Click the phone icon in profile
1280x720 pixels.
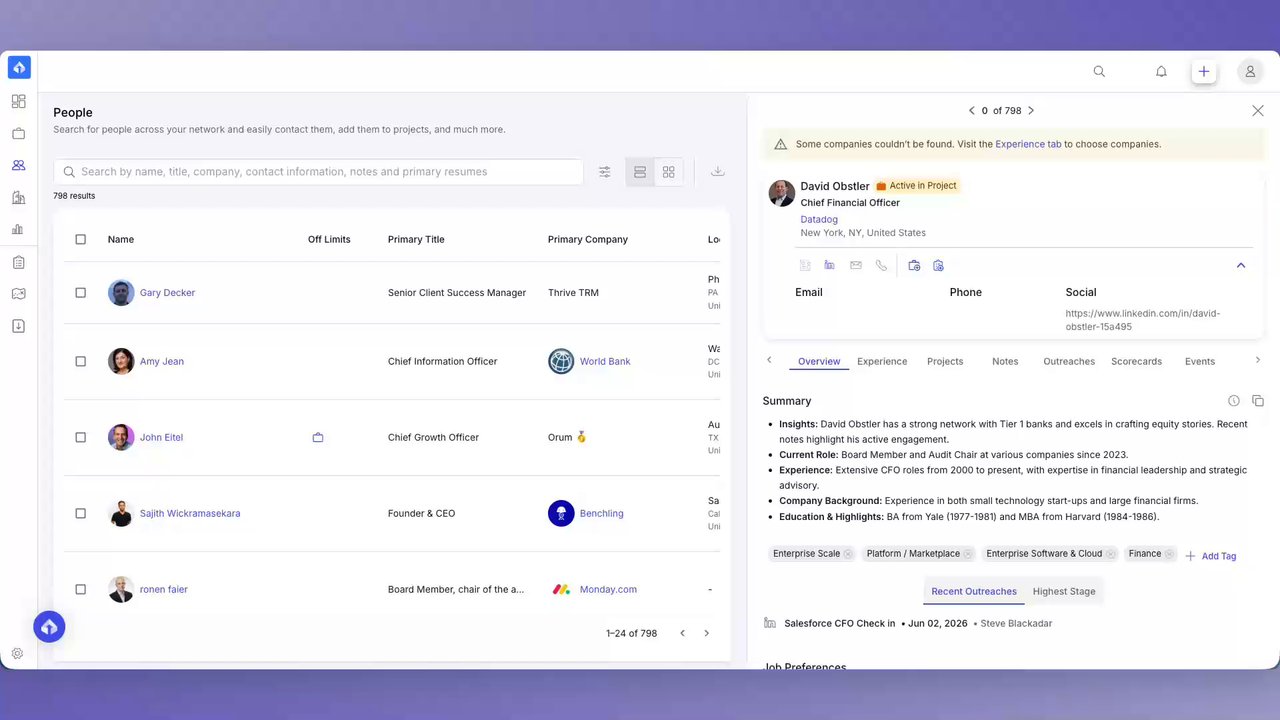881,265
